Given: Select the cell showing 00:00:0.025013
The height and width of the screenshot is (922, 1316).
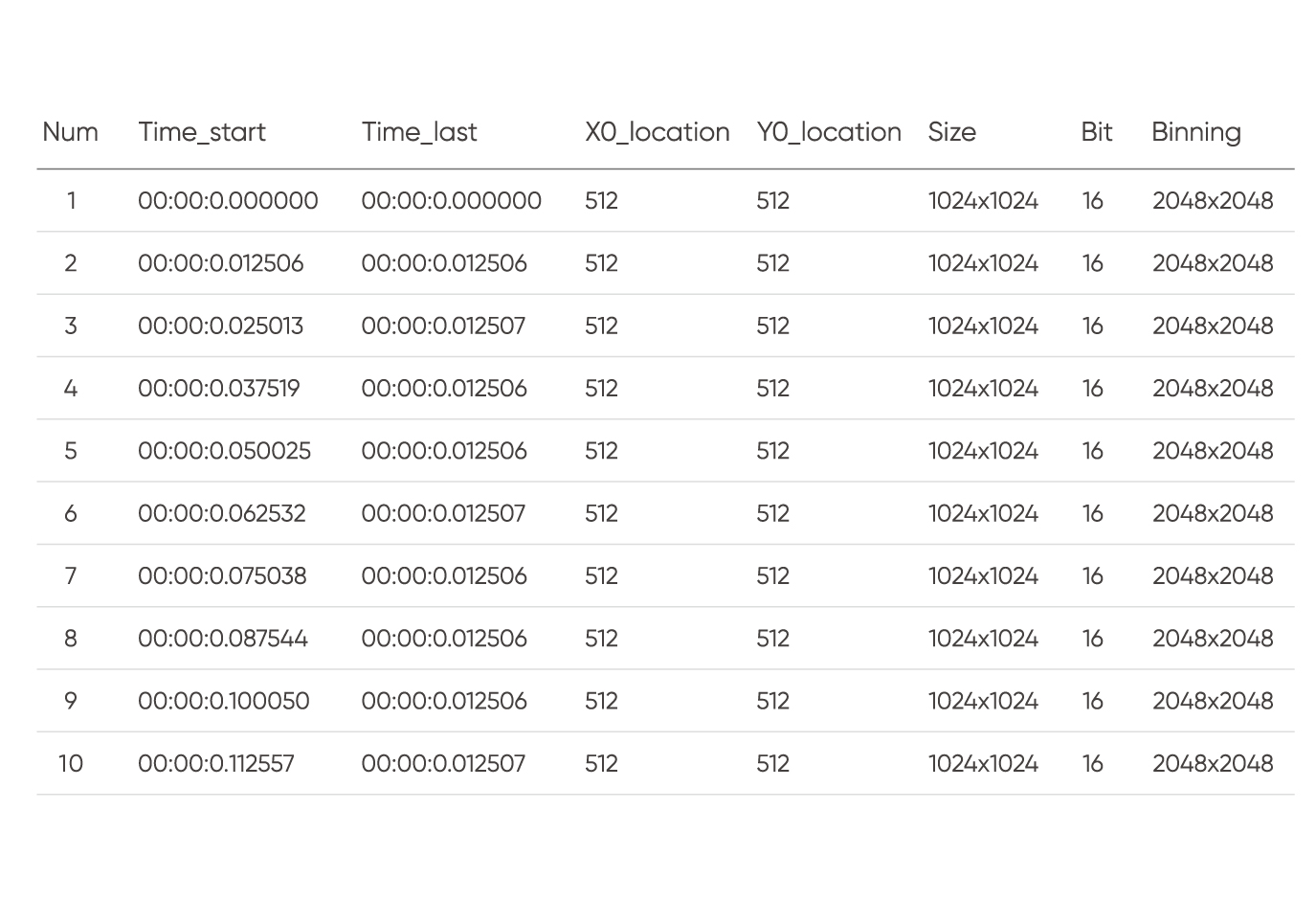Looking at the screenshot, I should click(220, 326).
